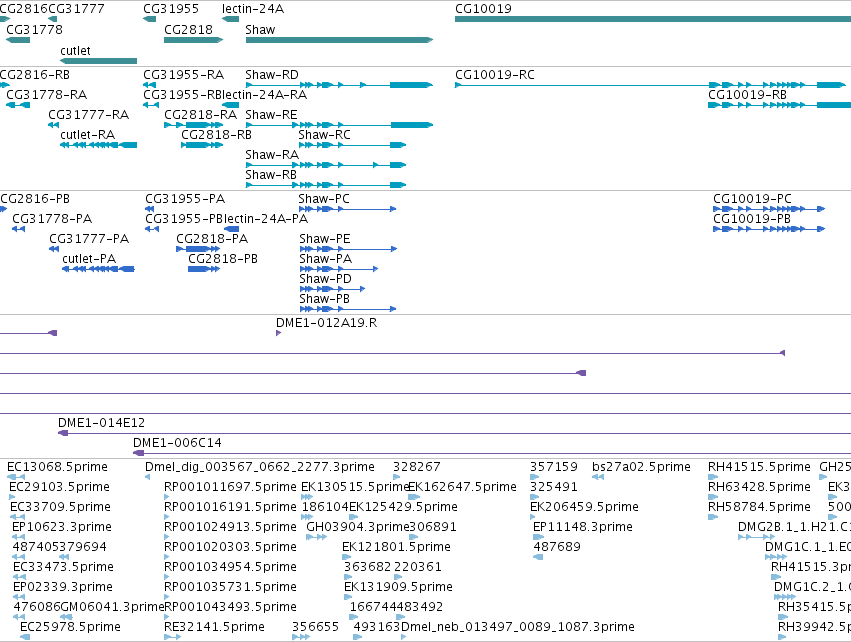Open the CG10019-RB transcript label
Screen dimensions: 851x642
pyautogui.click(x=747, y=94)
